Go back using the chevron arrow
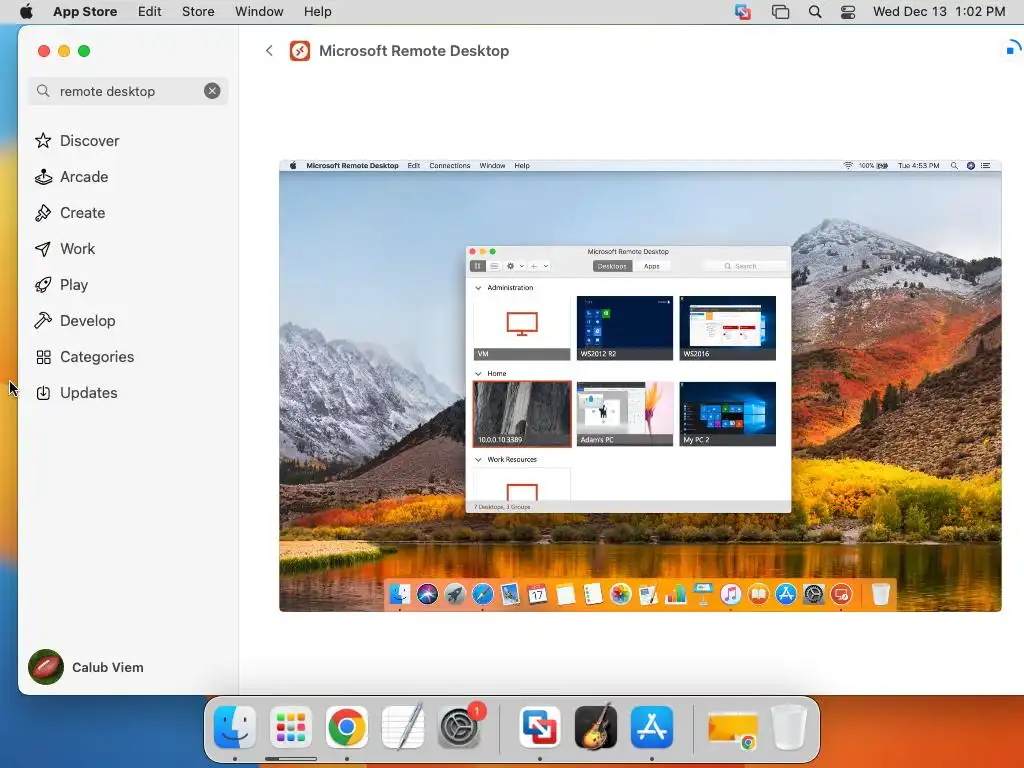Screen dimensions: 1024x768 (269, 51)
